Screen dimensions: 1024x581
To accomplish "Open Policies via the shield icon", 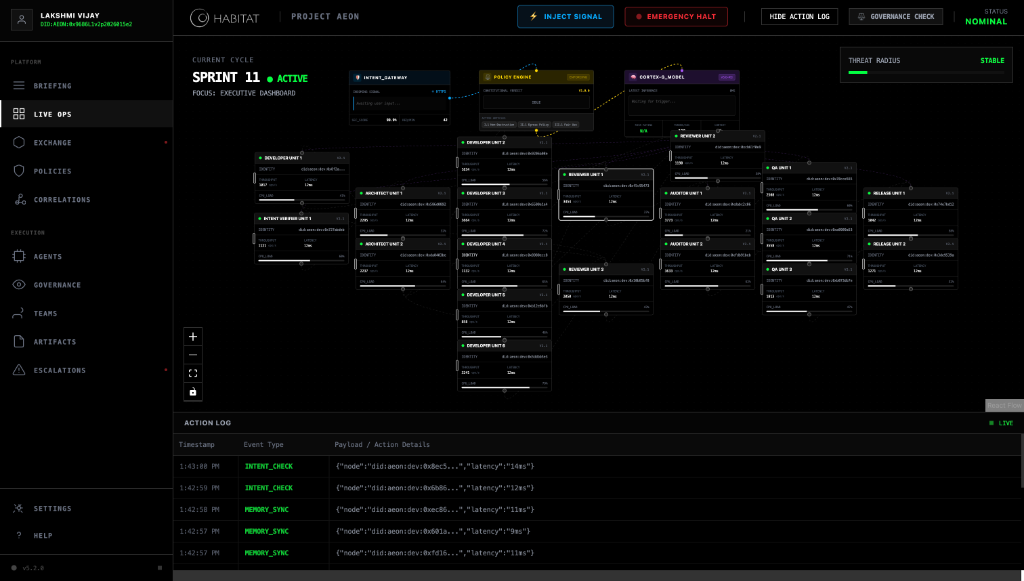I will (19, 171).
